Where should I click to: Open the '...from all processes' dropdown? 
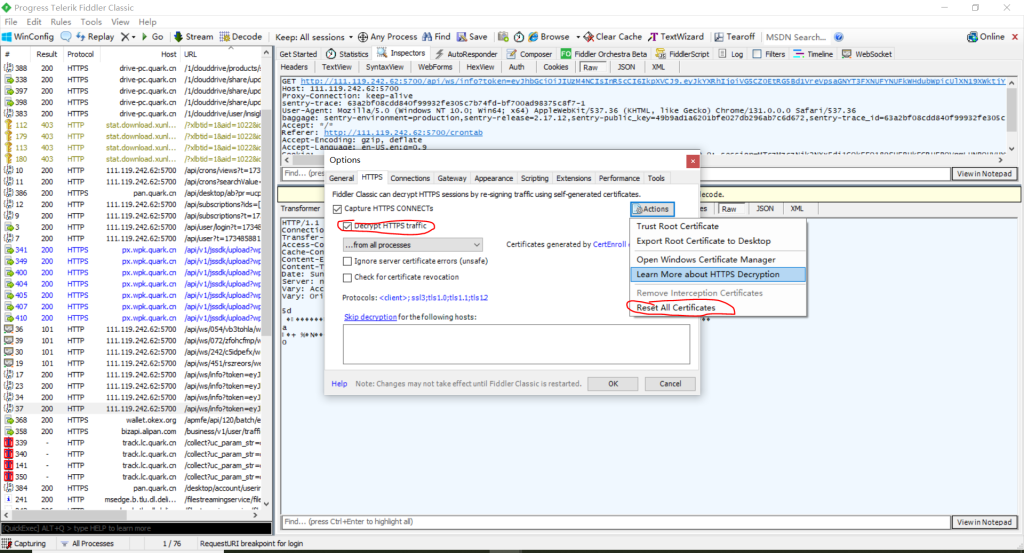point(411,244)
